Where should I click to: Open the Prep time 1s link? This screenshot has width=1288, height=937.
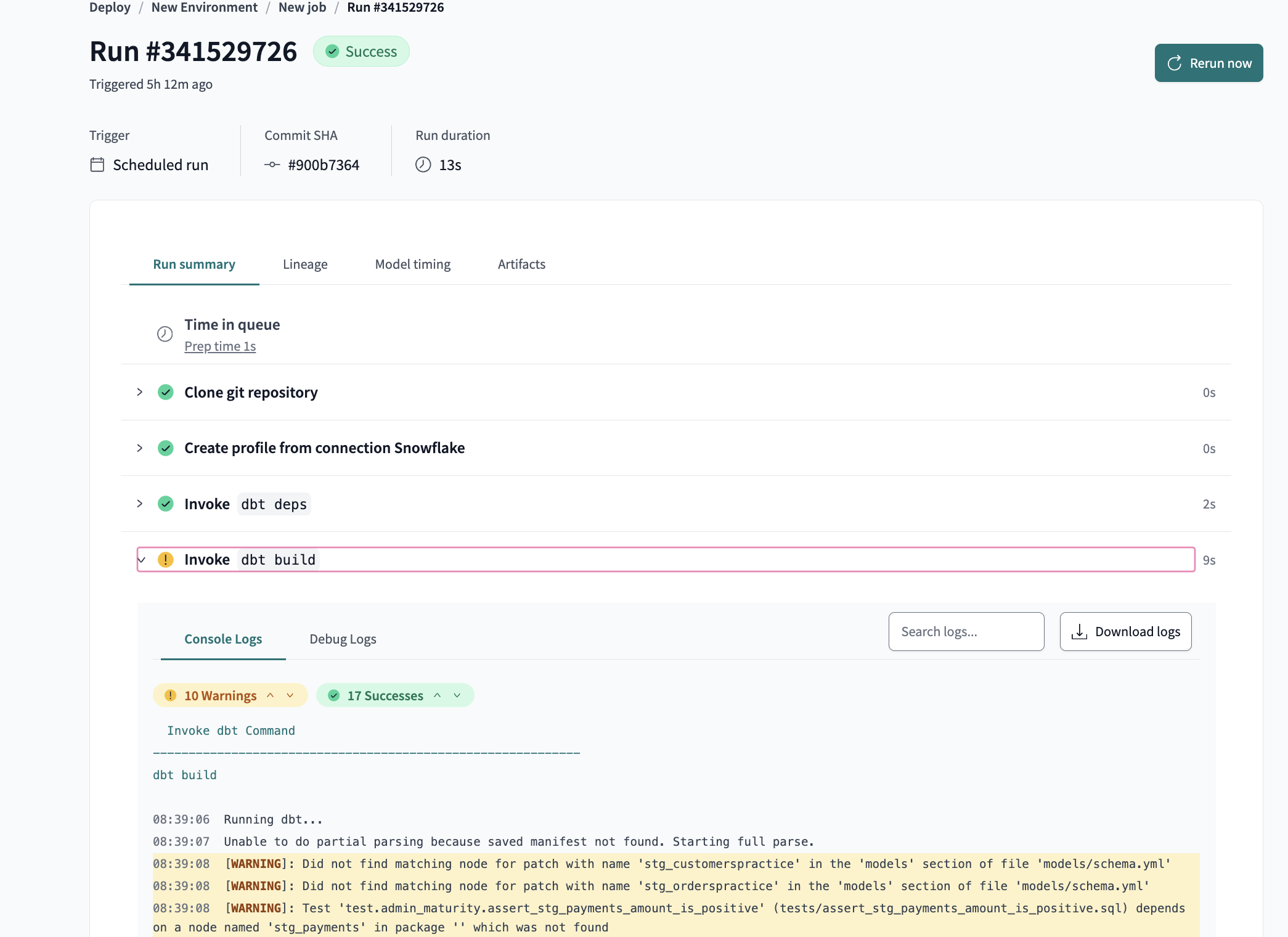220,346
